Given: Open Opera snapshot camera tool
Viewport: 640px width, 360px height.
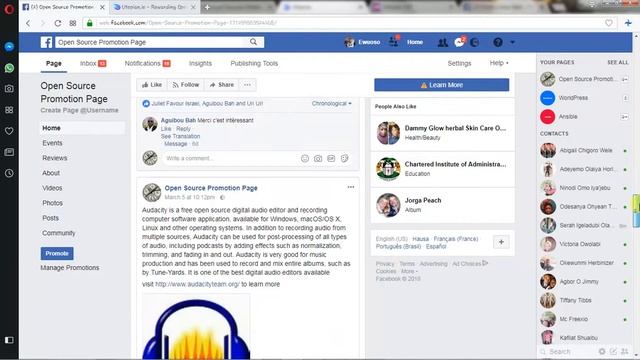Looking at the screenshot, I should 9,89.
